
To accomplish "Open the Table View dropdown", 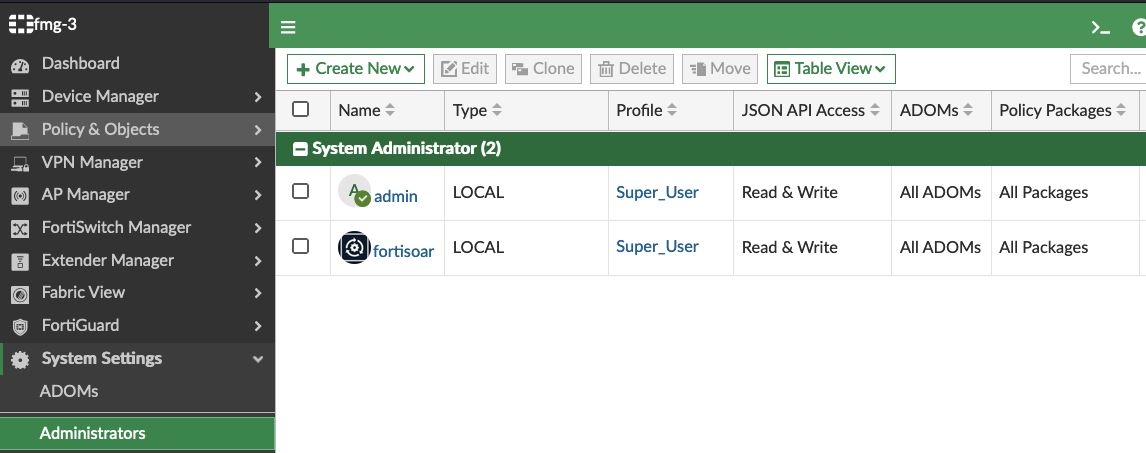I will pos(831,69).
